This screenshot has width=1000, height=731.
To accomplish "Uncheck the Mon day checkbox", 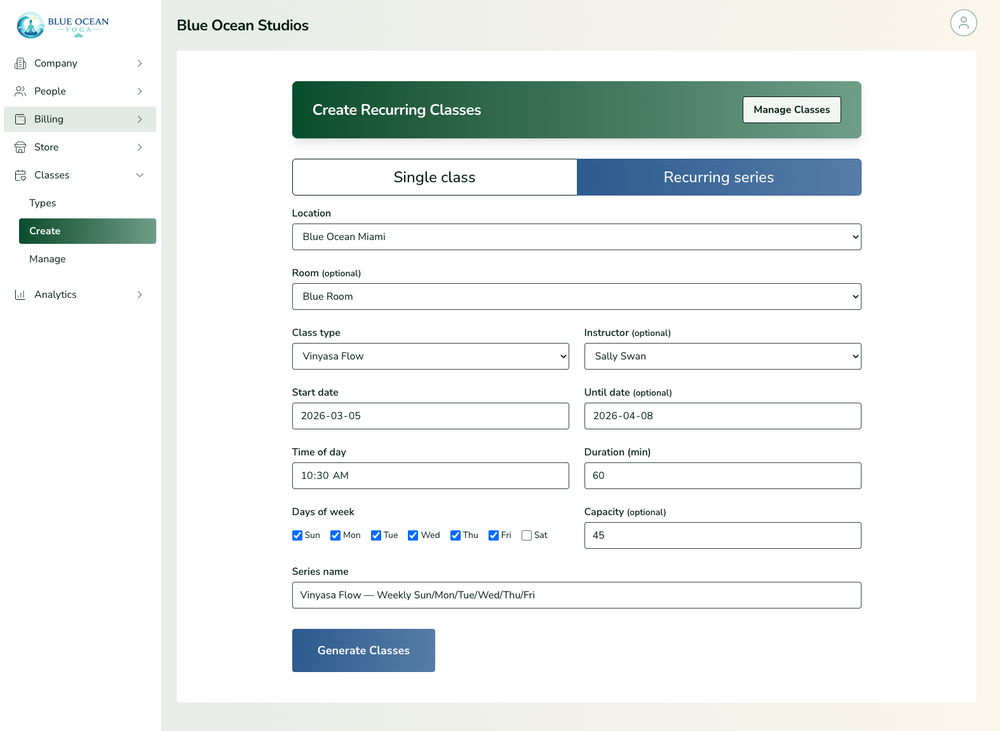I will (x=335, y=535).
